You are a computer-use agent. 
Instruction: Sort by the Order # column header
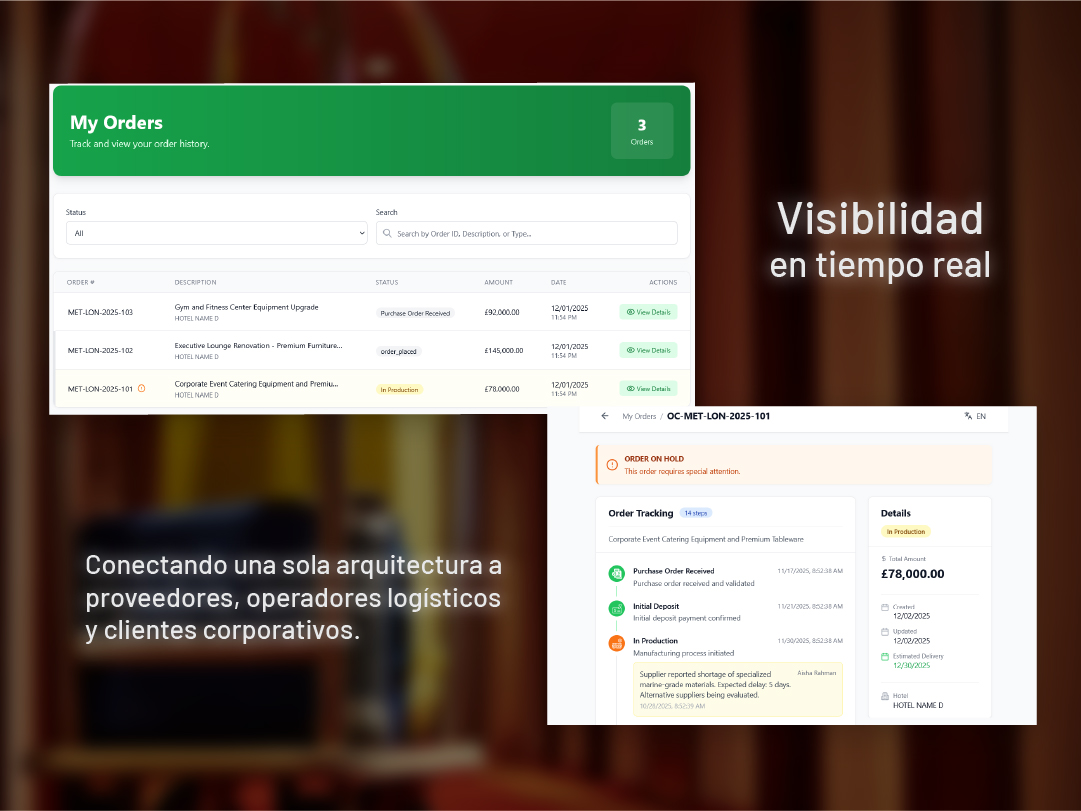click(81, 282)
